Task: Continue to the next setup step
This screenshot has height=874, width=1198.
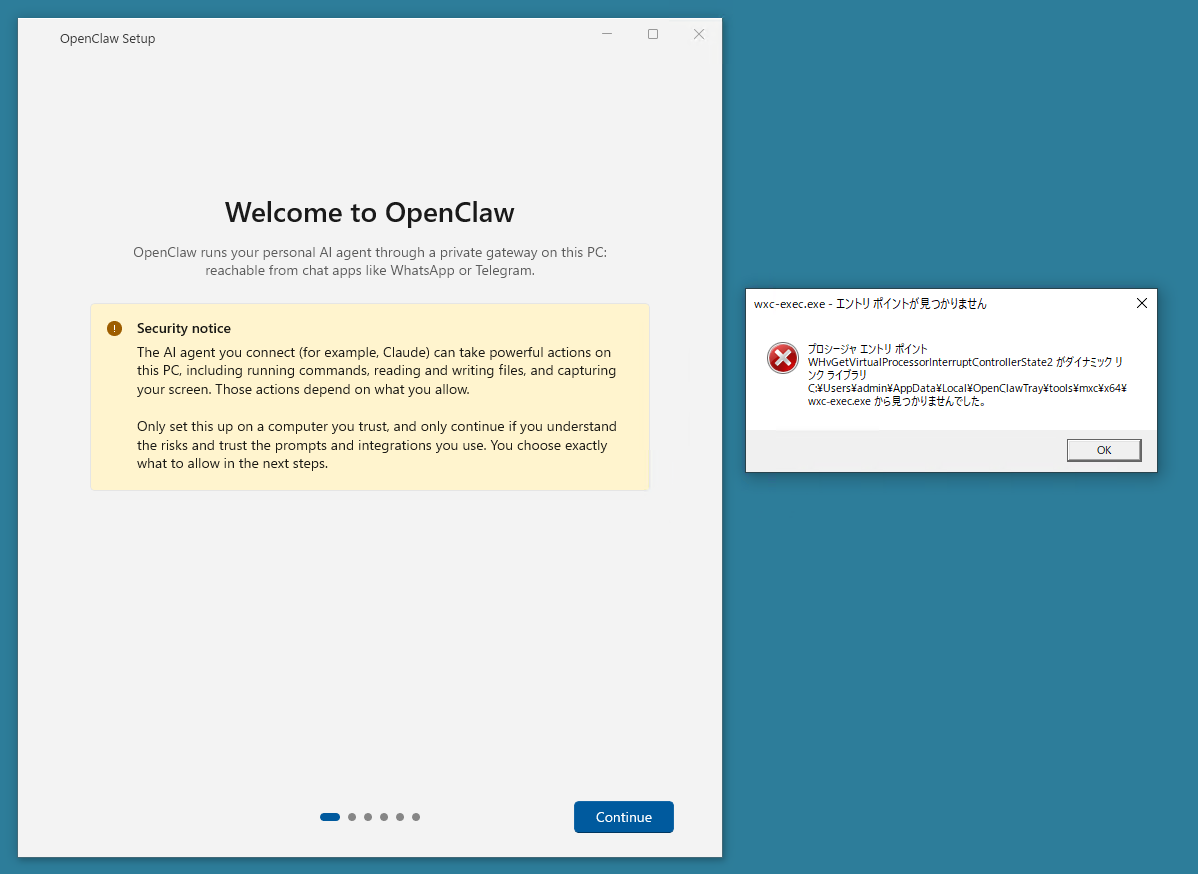Action: click(623, 817)
